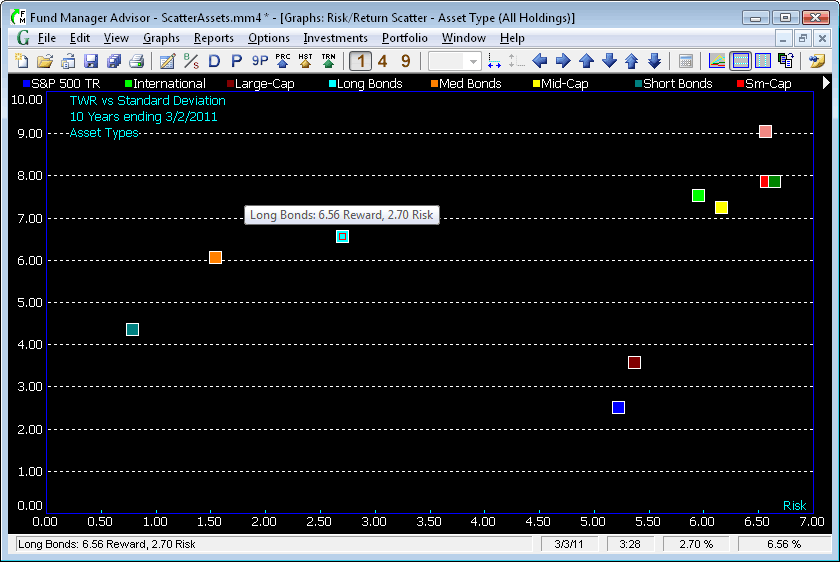Open the empty toolbar combo box dropdown
840x562 pixels.
473,61
